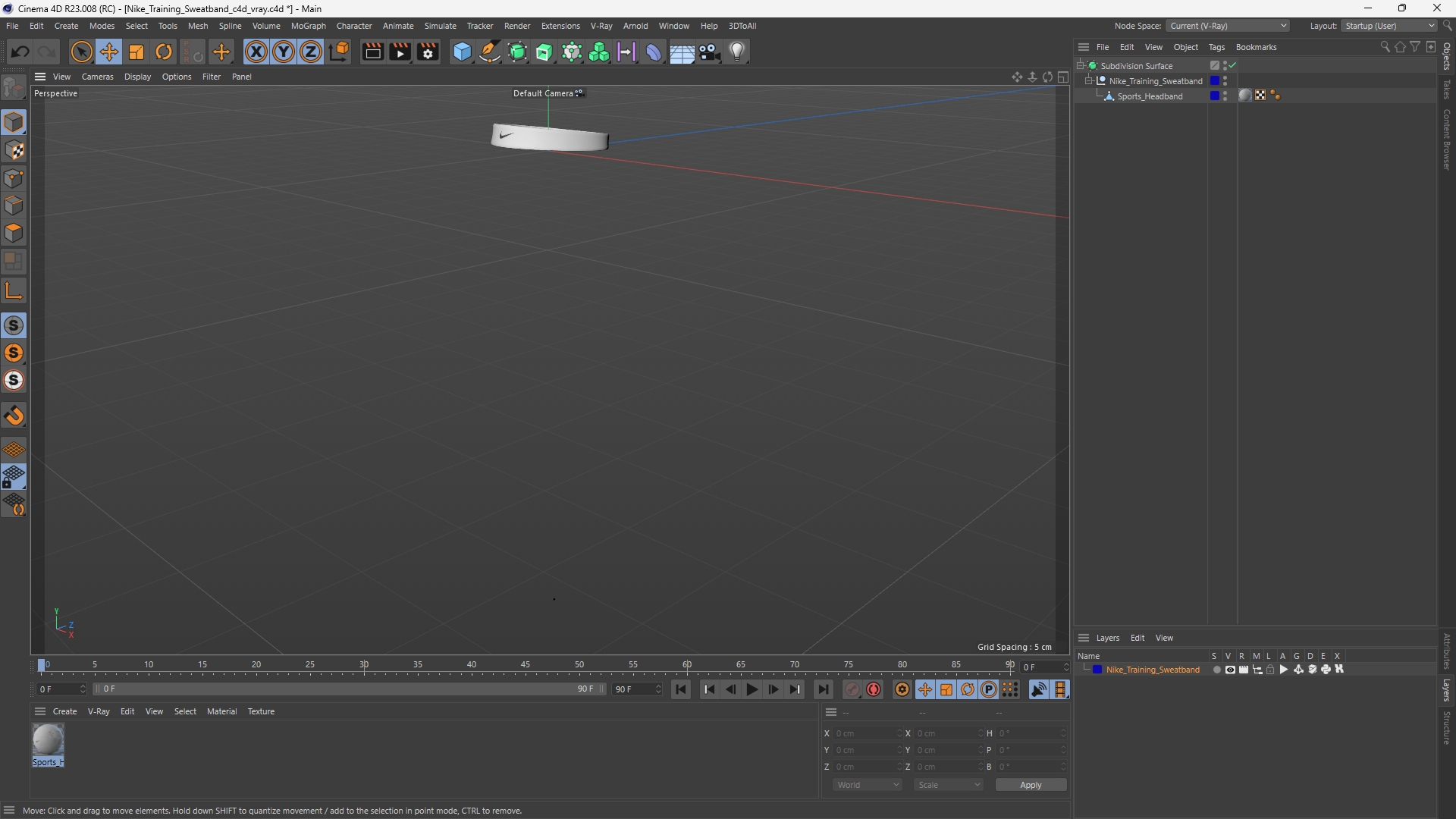This screenshot has width=1456, height=819.
Task: Add an Extrude generator
Action: (x=544, y=52)
